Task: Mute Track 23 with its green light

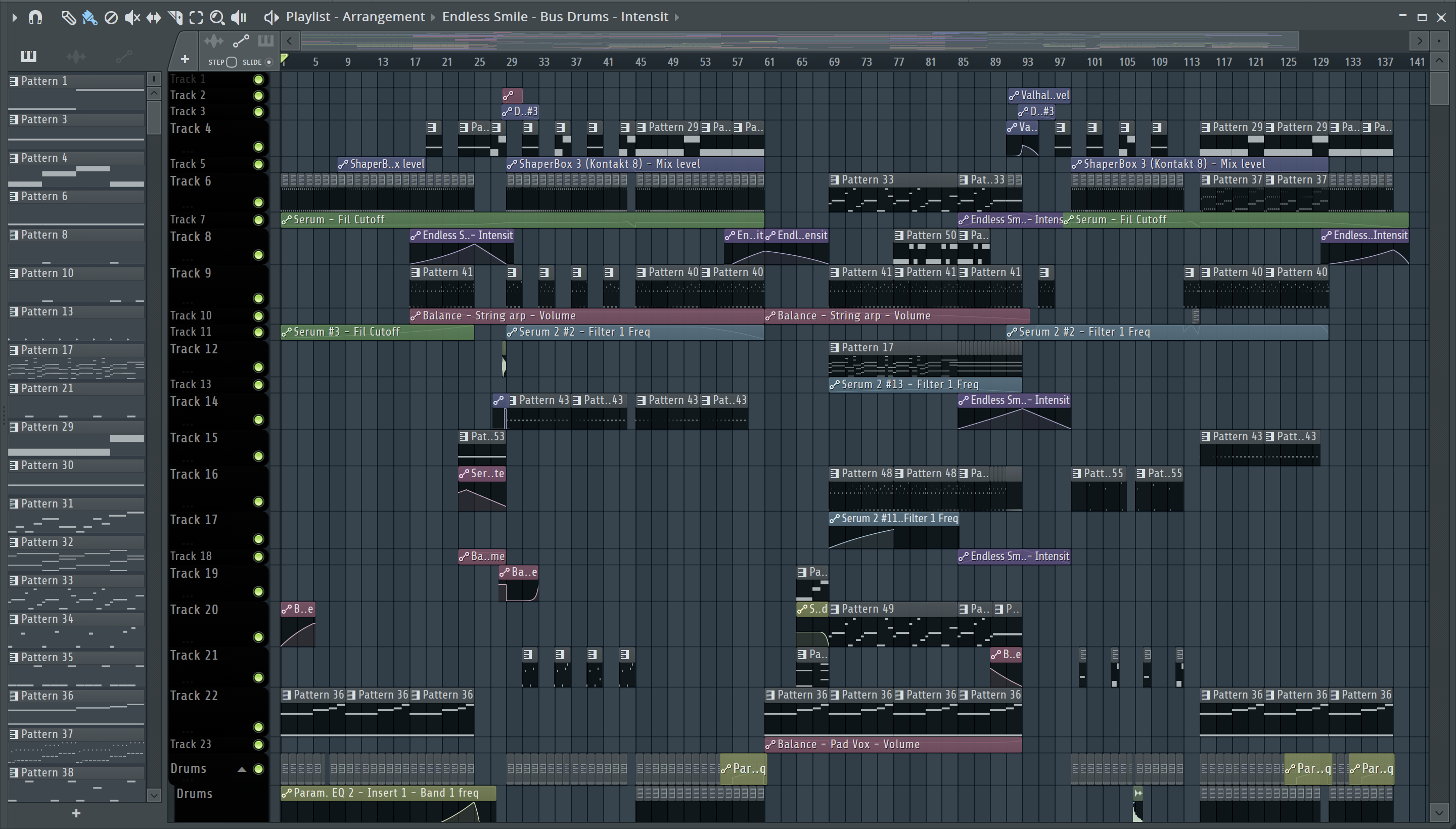Action: click(258, 745)
